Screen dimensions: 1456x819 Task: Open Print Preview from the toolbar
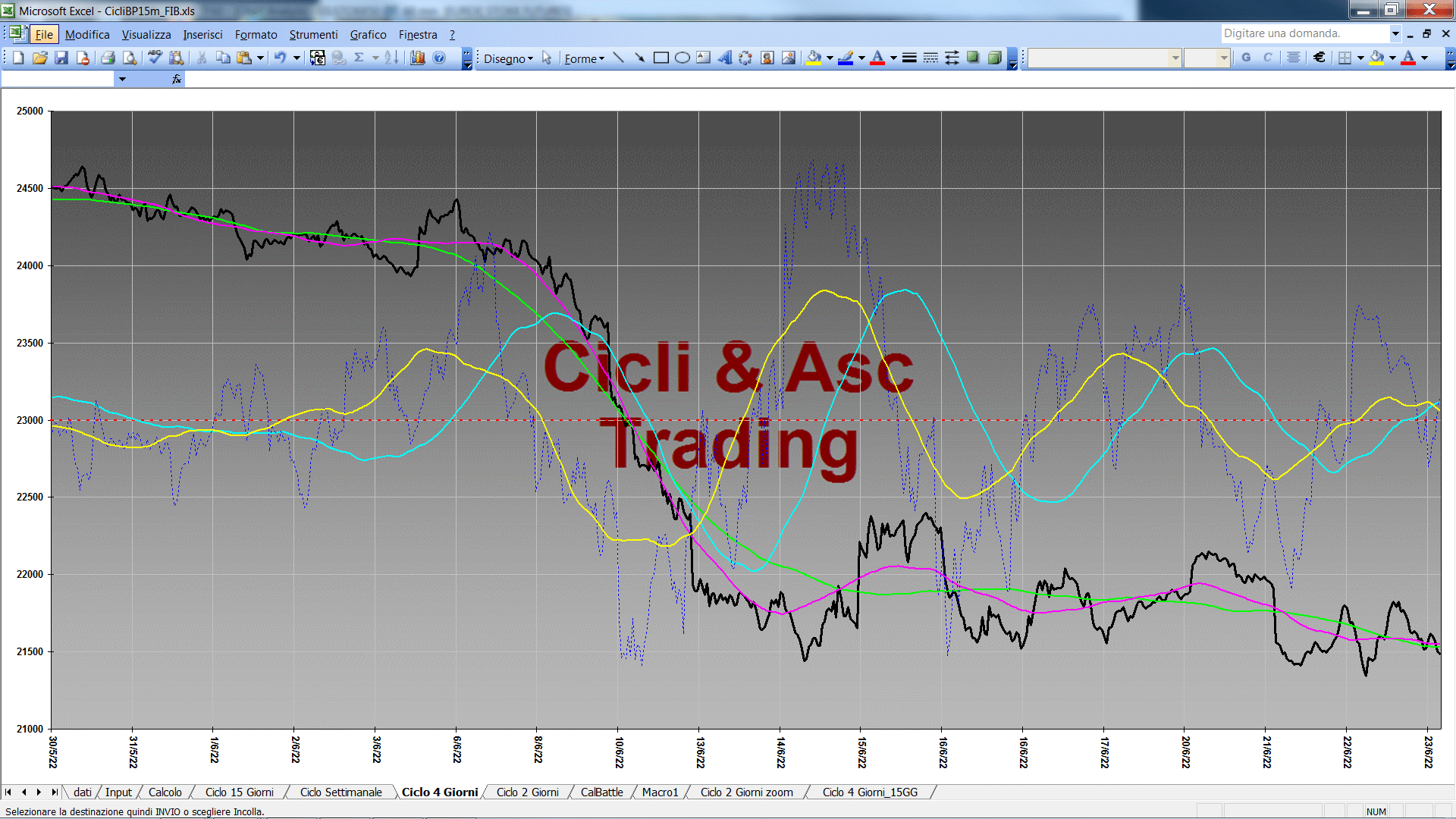click(130, 58)
